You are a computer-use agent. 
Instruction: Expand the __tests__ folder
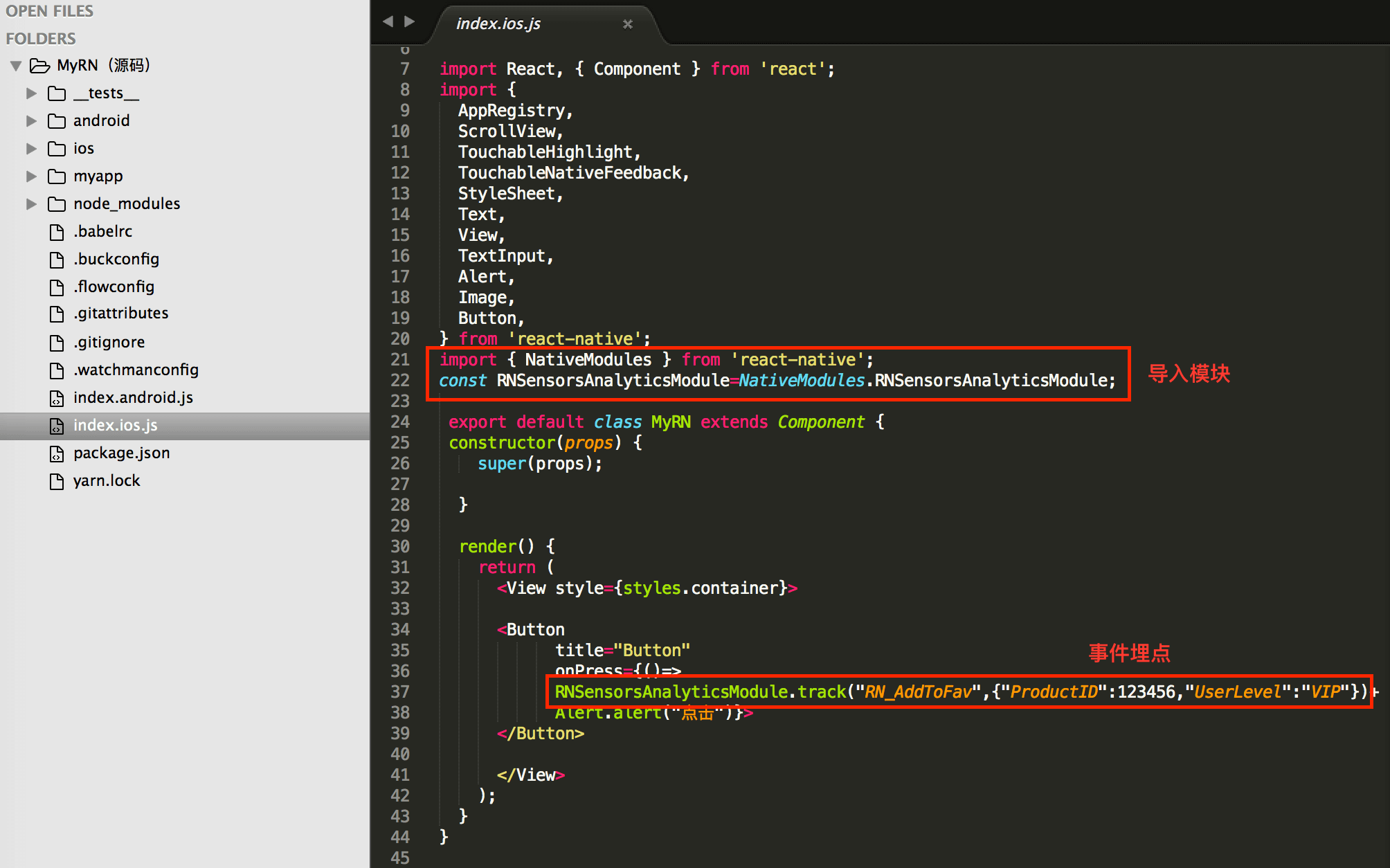pos(31,93)
